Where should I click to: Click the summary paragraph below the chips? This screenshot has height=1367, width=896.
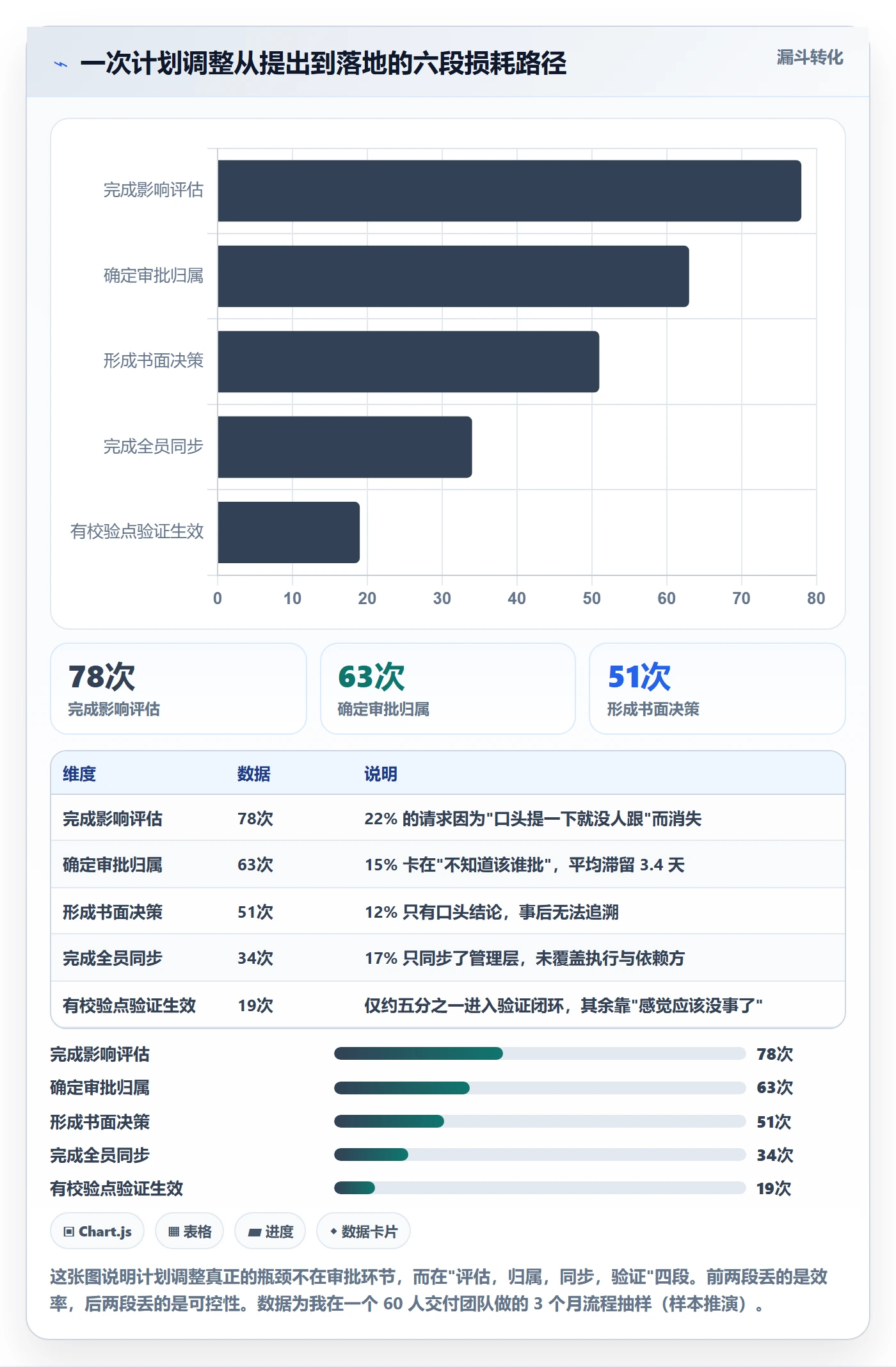pos(439,1290)
